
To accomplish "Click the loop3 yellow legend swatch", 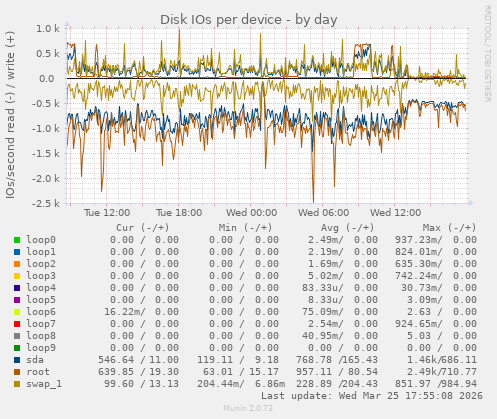I will click(x=17, y=276).
